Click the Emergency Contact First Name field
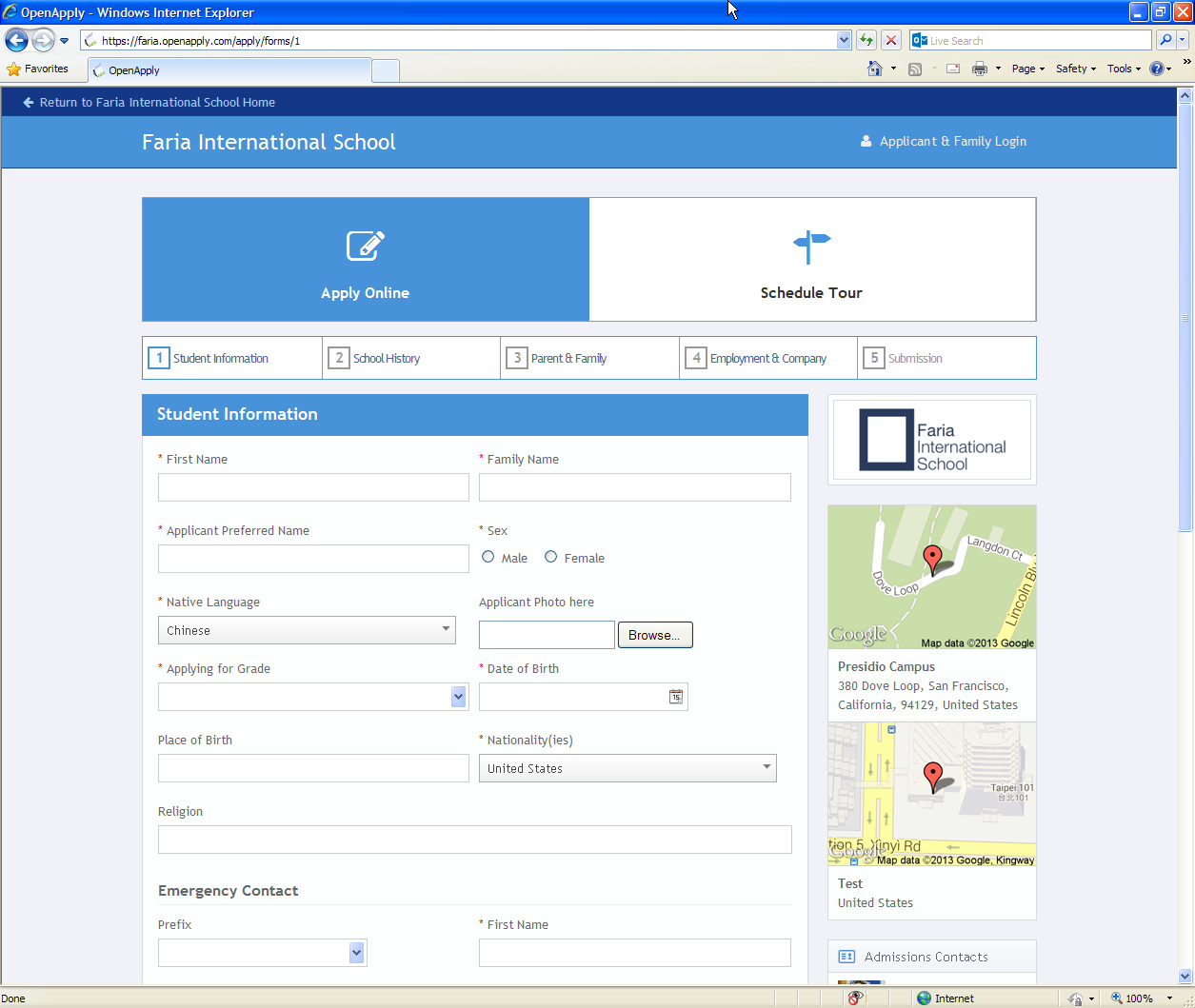The height and width of the screenshot is (1008, 1195). coord(635,953)
